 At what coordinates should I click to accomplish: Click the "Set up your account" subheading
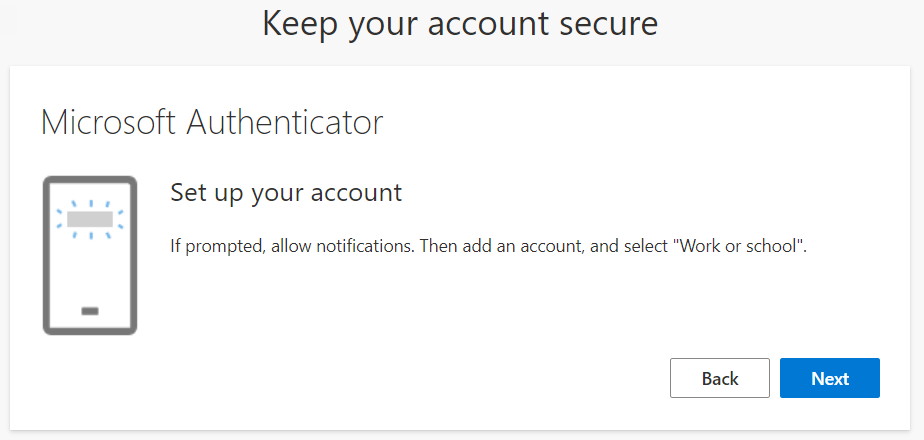286,193
